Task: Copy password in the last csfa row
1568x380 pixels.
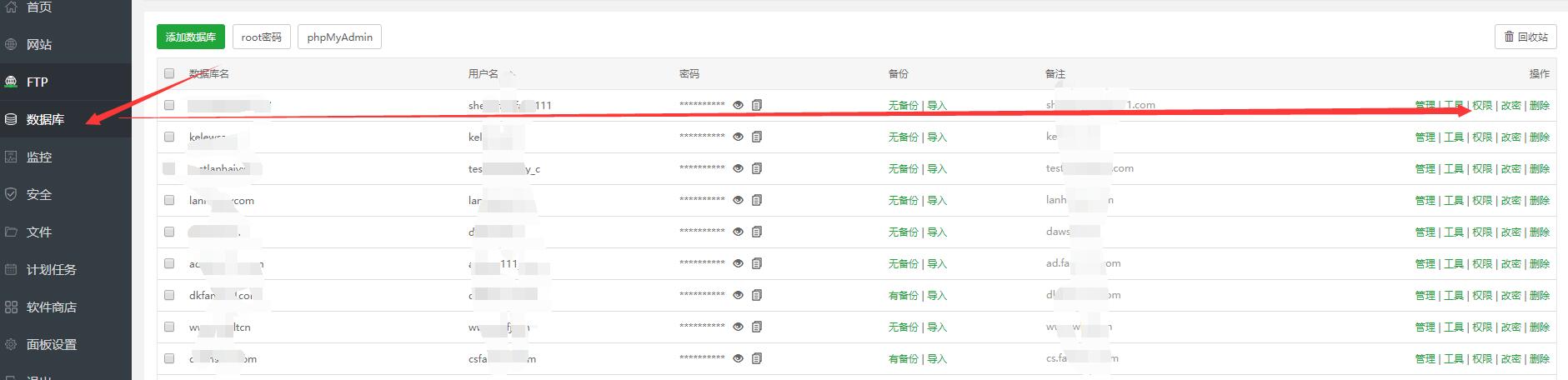Action: (757, 358)
